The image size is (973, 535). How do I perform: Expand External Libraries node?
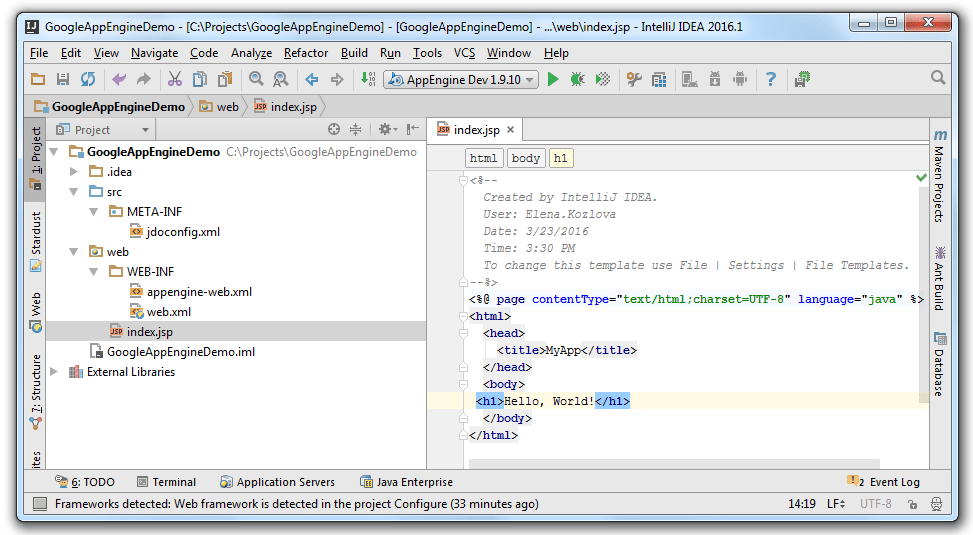point(56,372)
